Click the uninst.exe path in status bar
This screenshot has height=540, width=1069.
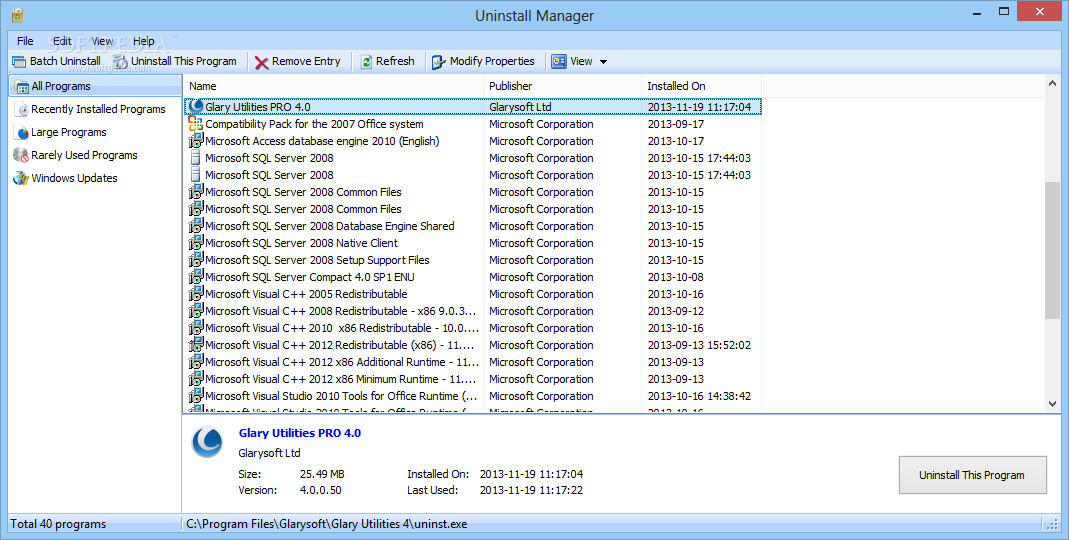(x=327, y=524)
